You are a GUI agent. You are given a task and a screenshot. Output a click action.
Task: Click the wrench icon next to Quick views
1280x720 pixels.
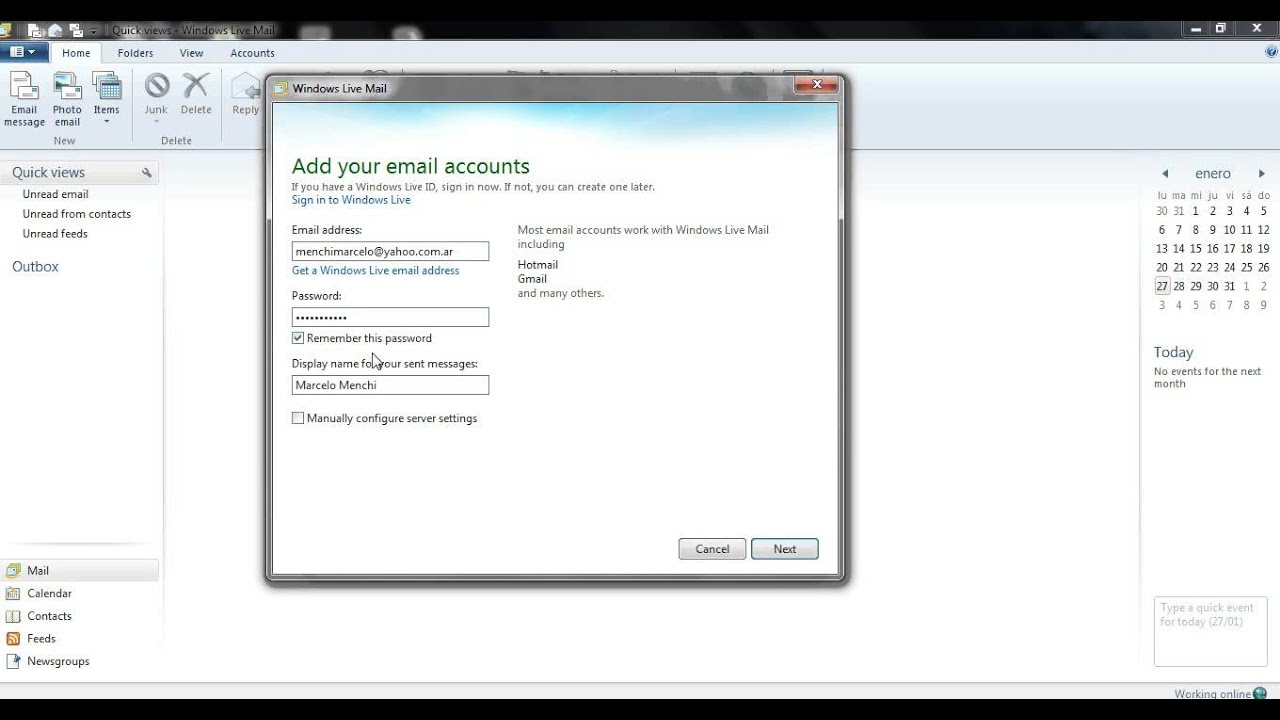147,173
